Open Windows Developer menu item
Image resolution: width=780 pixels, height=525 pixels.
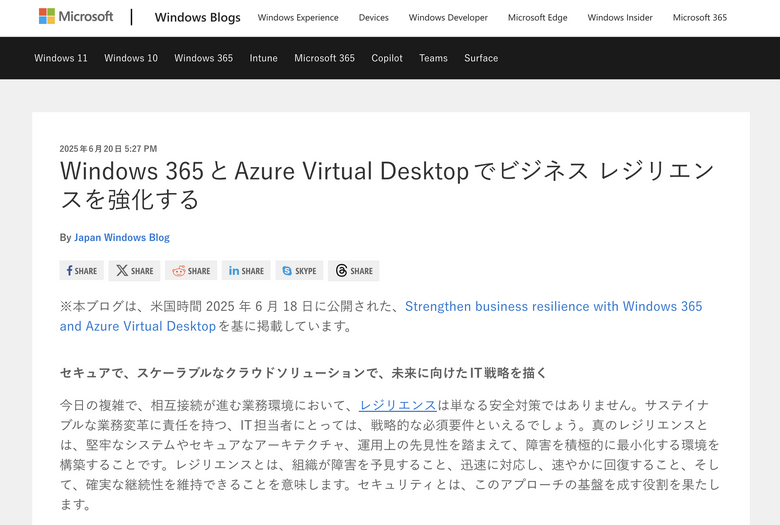[448, 17]
